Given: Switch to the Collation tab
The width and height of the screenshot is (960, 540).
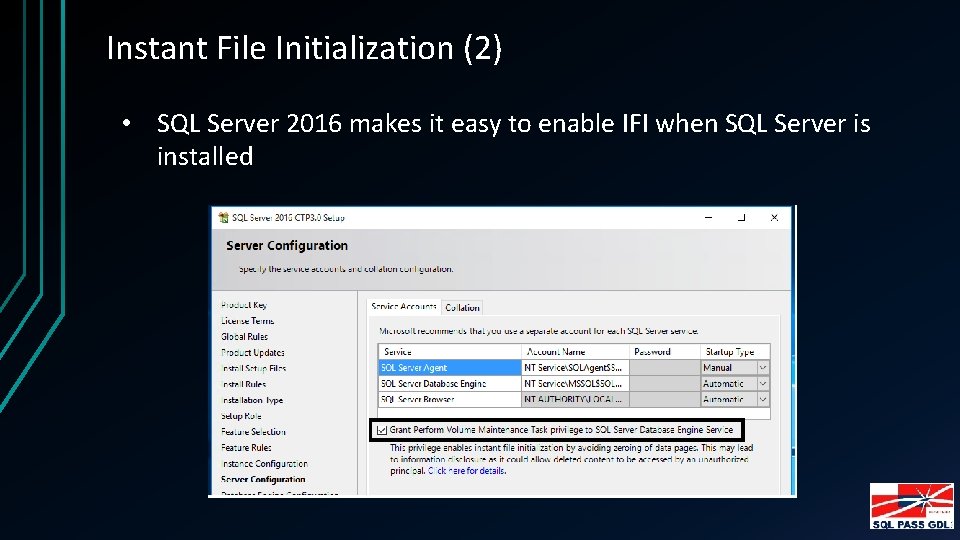Looking at the screenshot, I should (x=462, y=307).
